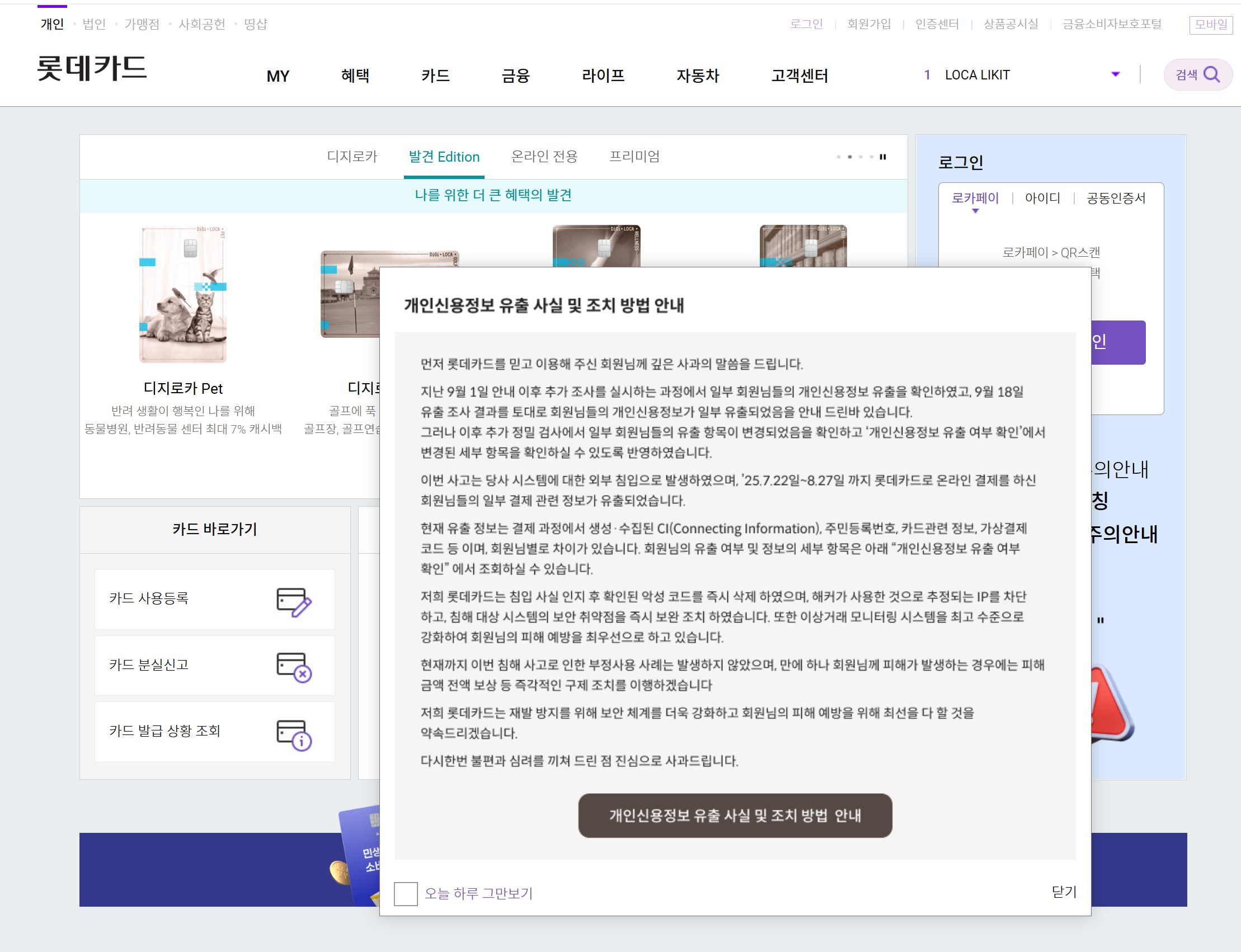Click the red warning triangle banner image
Screen dimensions: 1241x952
[x=1109, y=704]
